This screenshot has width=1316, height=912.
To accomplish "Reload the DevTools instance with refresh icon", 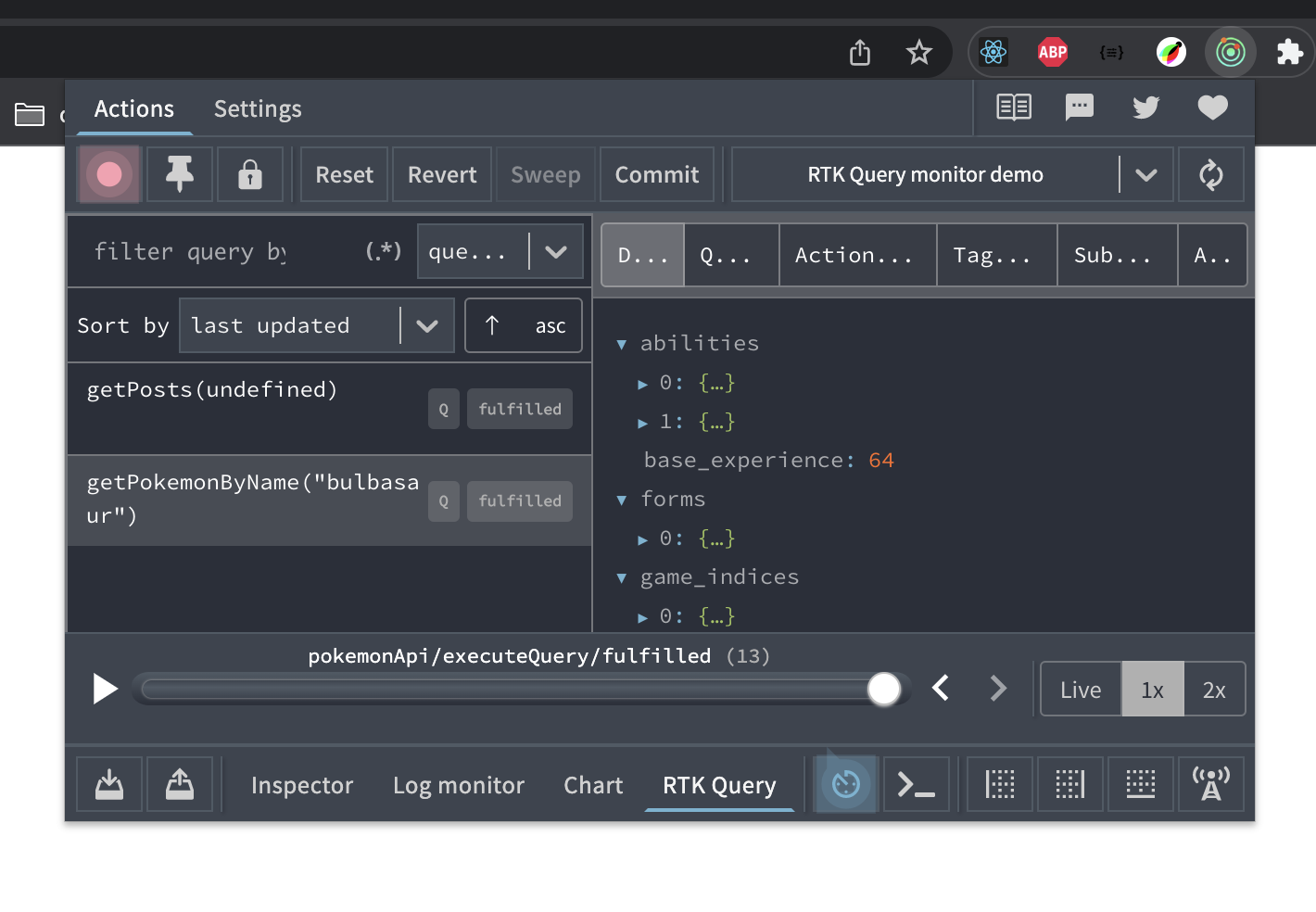I will pyautogui.click(x=1211, y=174).
